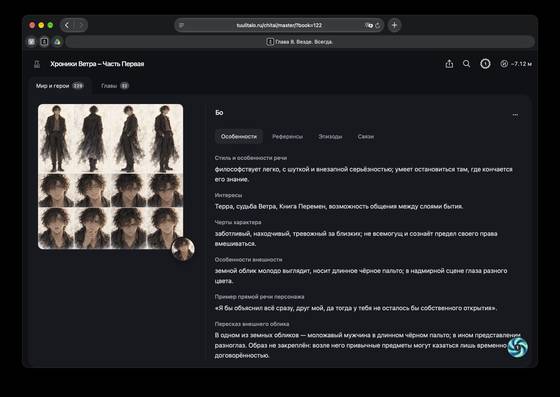Image resolution: width=560 pixels, height=397 pixels.
Task: Reload the page with the refresh icon
Action: coord(378,25)
